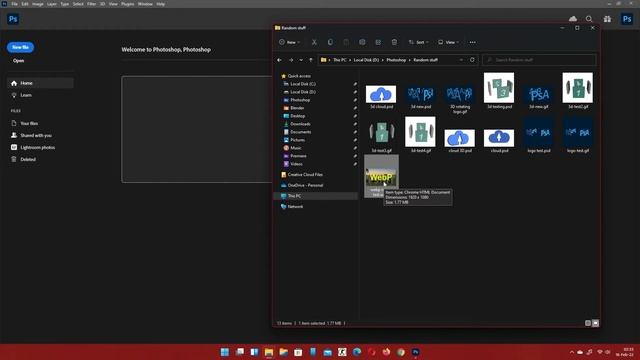The width and height of the screenshot is (640, 360).
Task: Open Photoshop's Image menu
Action: 38,4
